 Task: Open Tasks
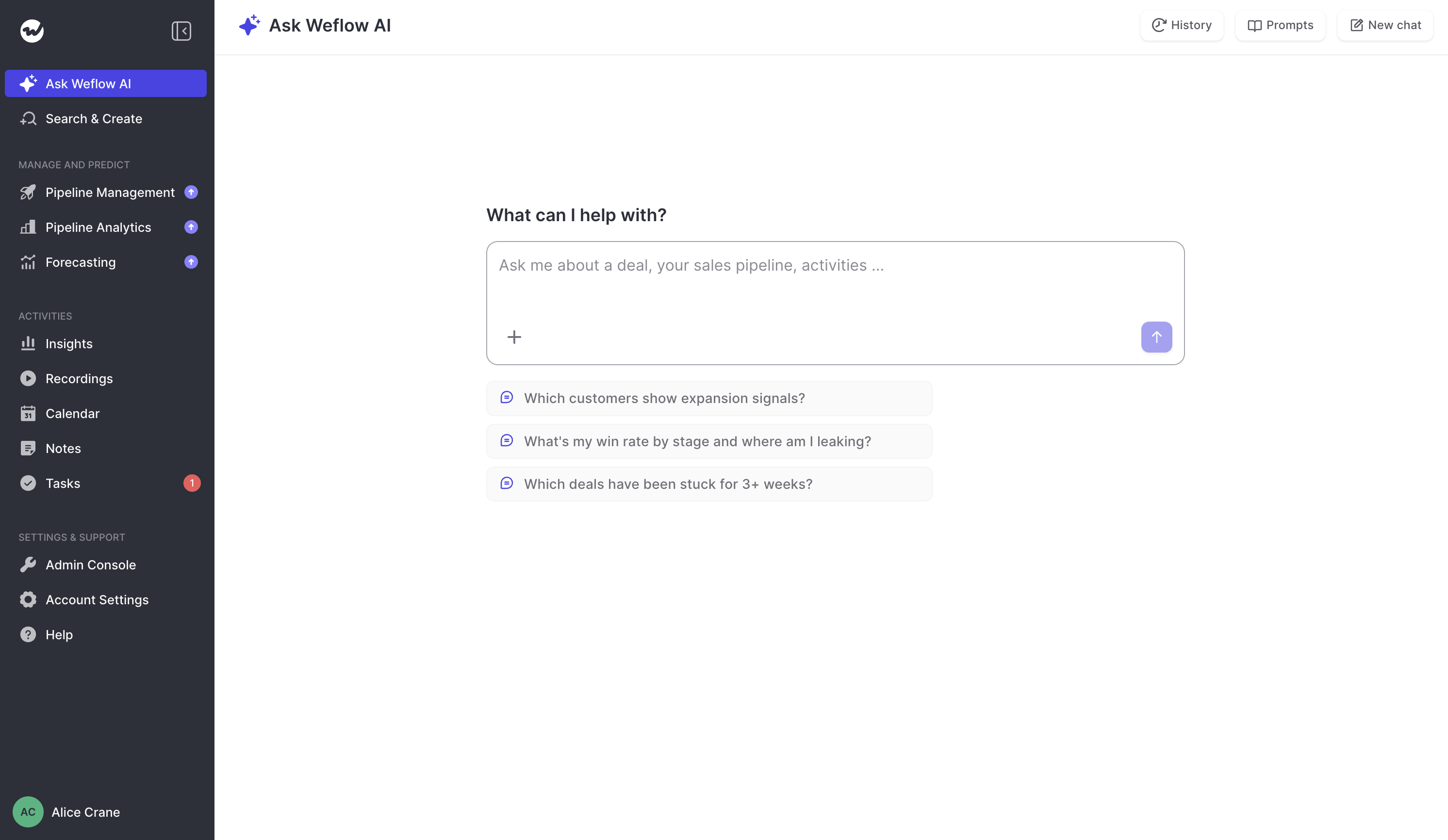point(106,484)
